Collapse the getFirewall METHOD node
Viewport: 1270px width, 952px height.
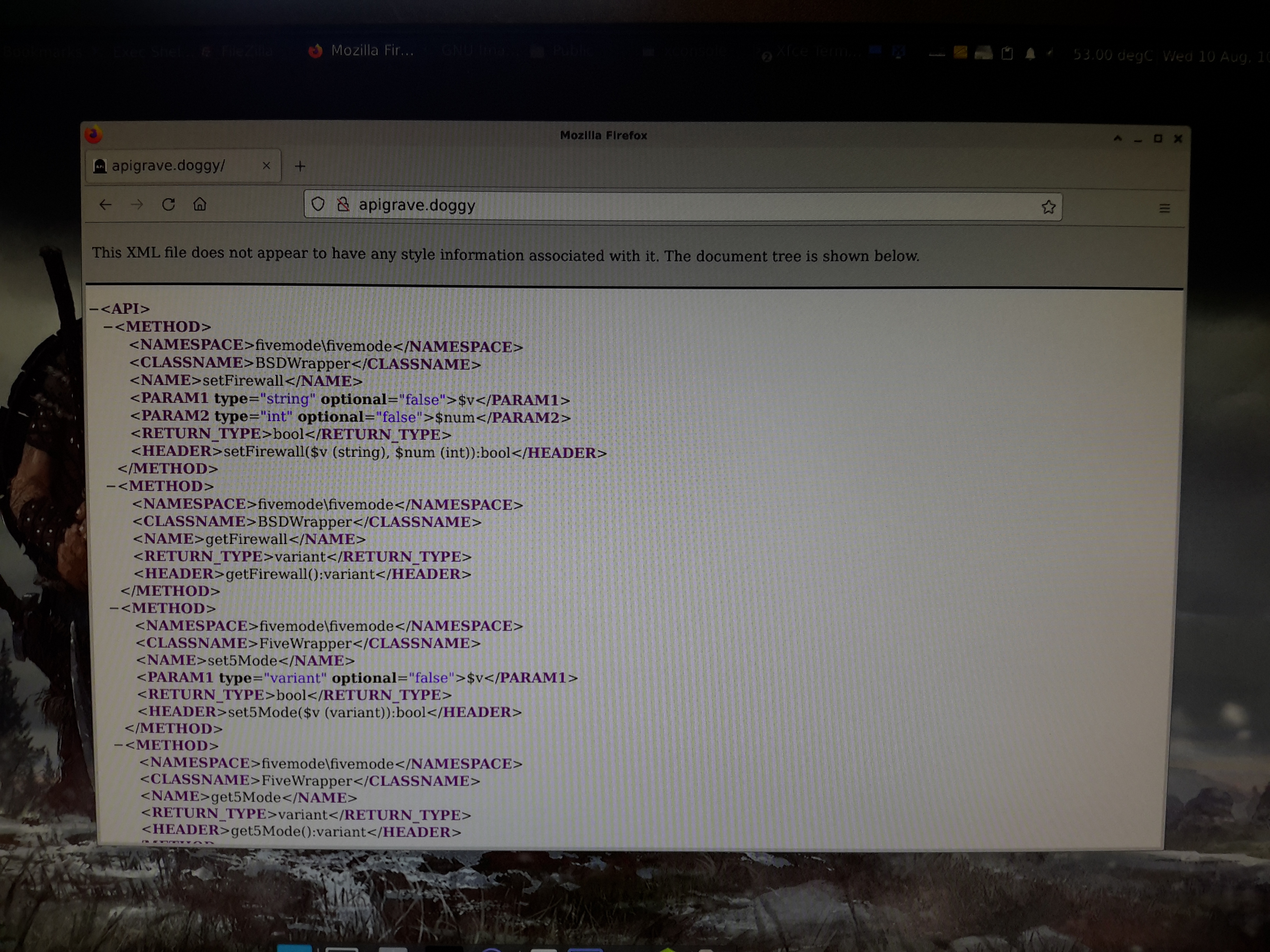tap(111, 486)
